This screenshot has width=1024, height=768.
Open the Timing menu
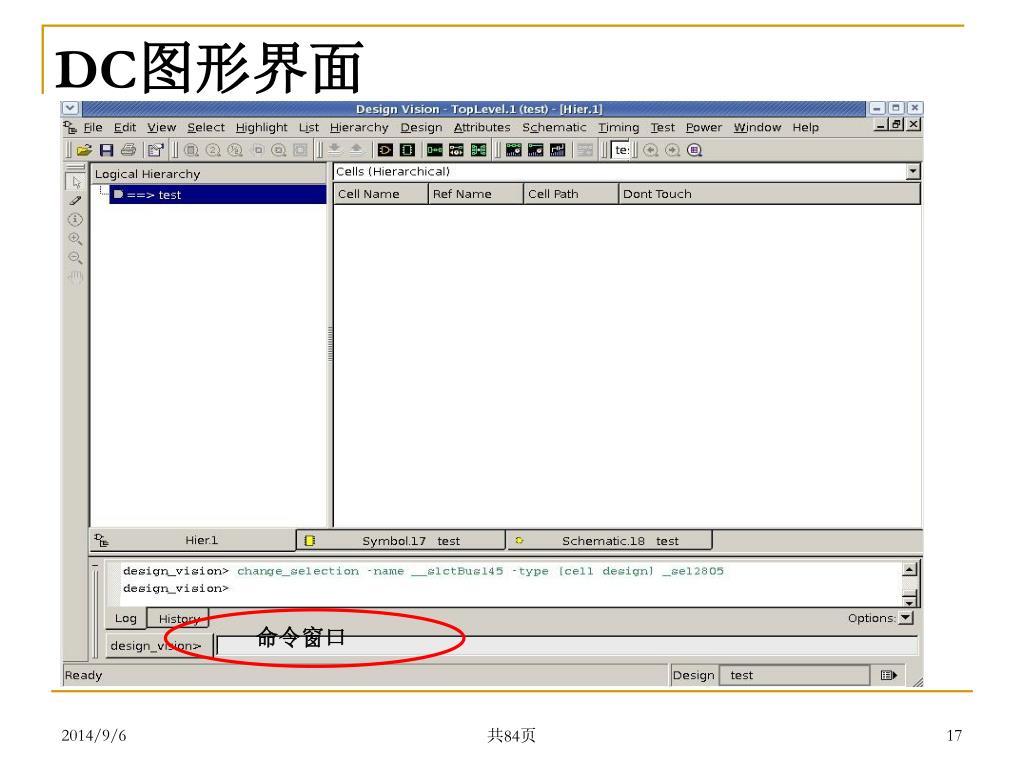(x=618, y=127)
